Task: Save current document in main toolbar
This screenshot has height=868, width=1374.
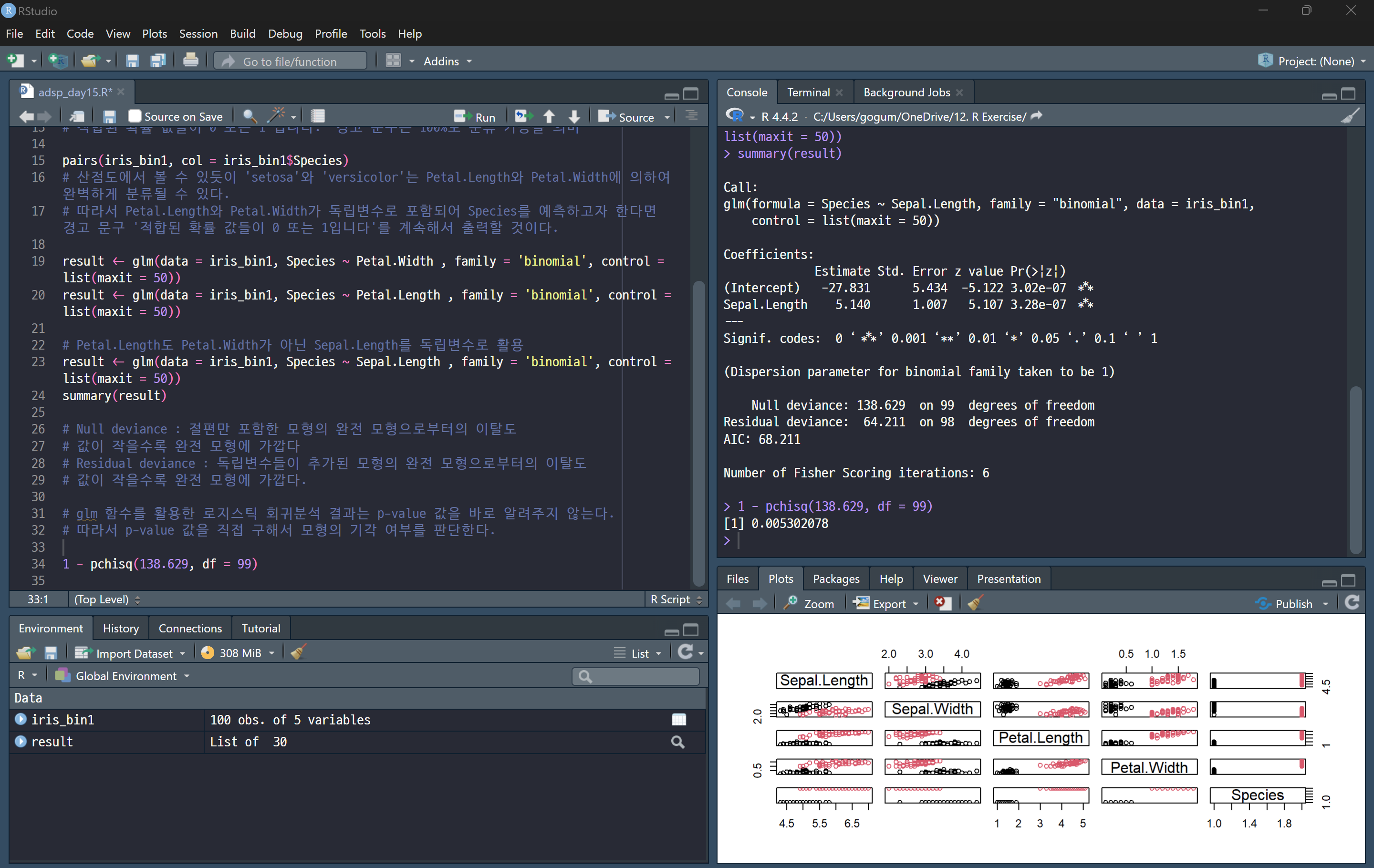Action: point(132,61)
